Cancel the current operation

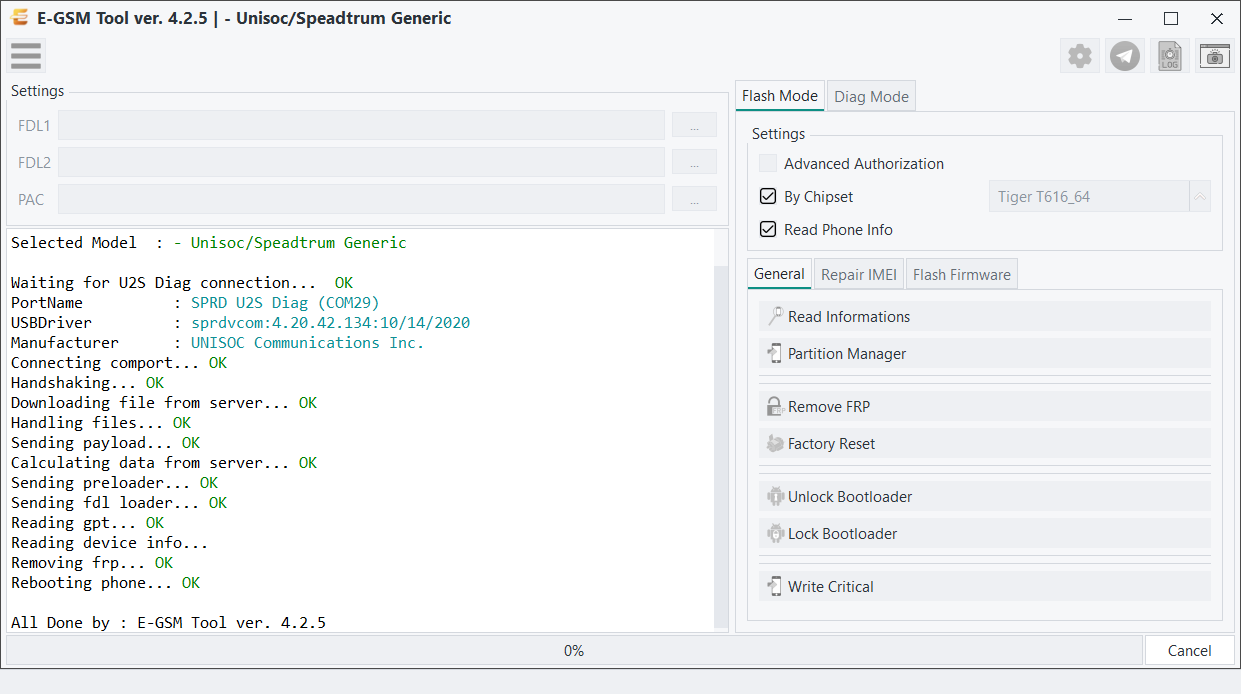pos(1189,651)
